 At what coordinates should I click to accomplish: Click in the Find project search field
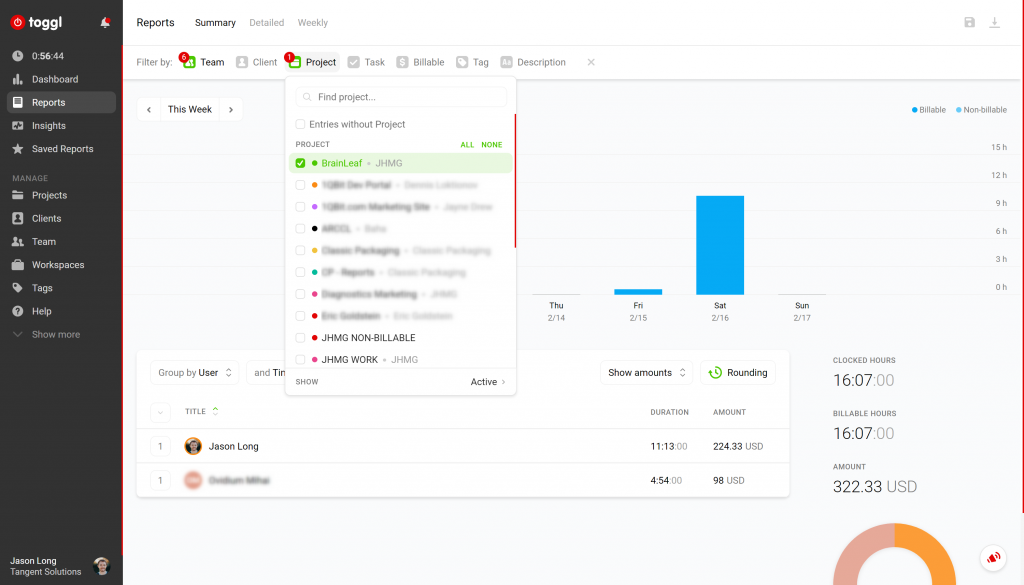tap(401, 97)
